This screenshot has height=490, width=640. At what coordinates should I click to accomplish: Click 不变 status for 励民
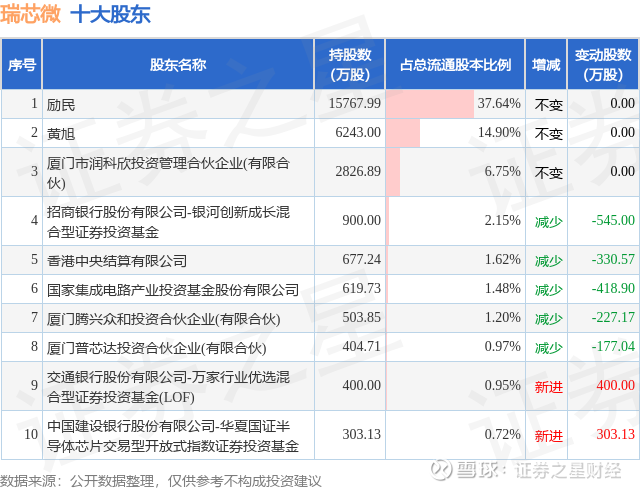(549, 105)
